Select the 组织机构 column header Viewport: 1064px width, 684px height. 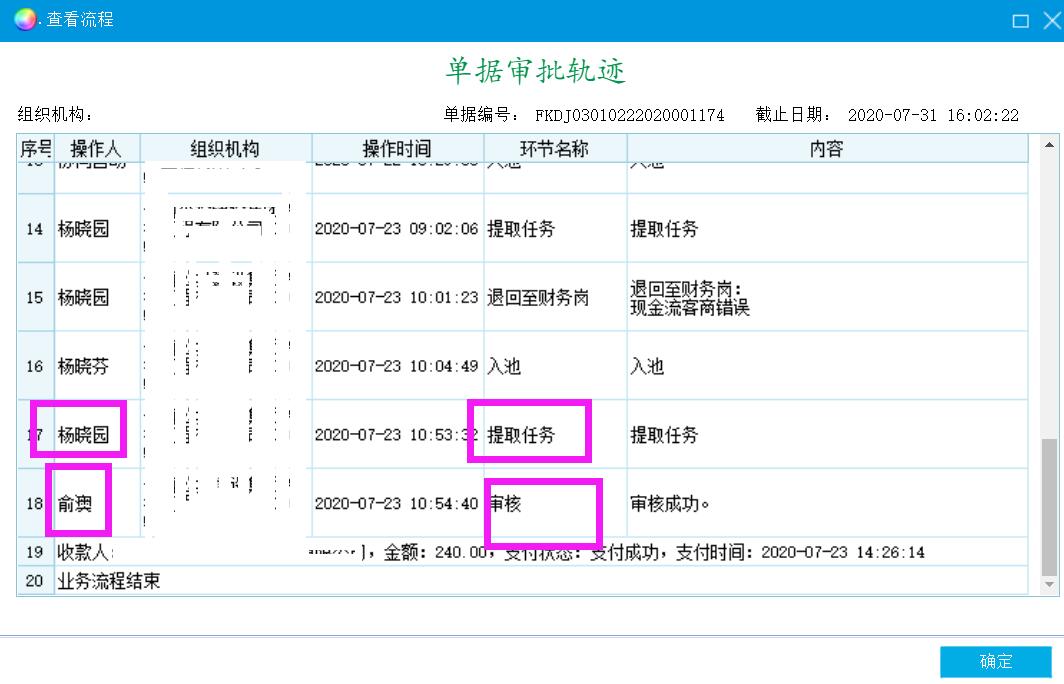[225, 149]
